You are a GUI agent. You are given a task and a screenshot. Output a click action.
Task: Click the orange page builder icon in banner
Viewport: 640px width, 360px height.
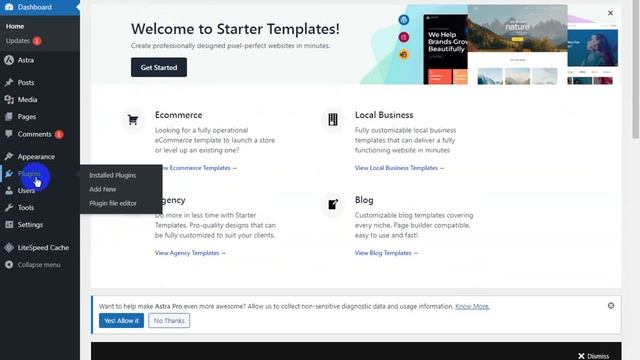pyautogui.click(x=404, y=54)
